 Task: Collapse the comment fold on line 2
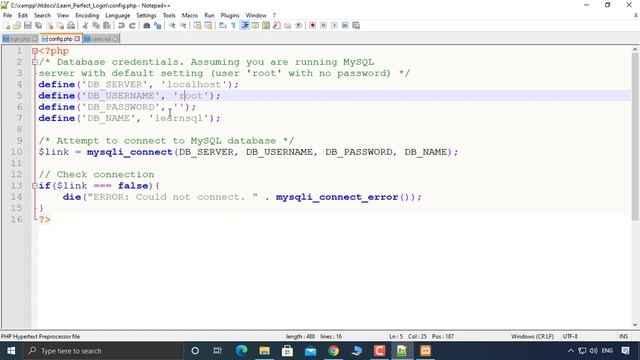[x=35, y=62]
